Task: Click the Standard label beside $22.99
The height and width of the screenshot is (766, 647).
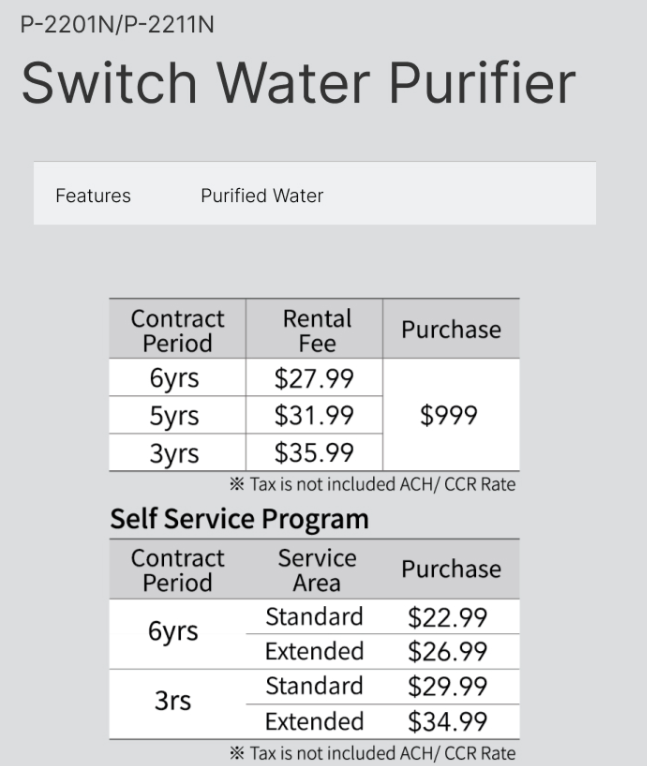Action: (x=314, y=617)
